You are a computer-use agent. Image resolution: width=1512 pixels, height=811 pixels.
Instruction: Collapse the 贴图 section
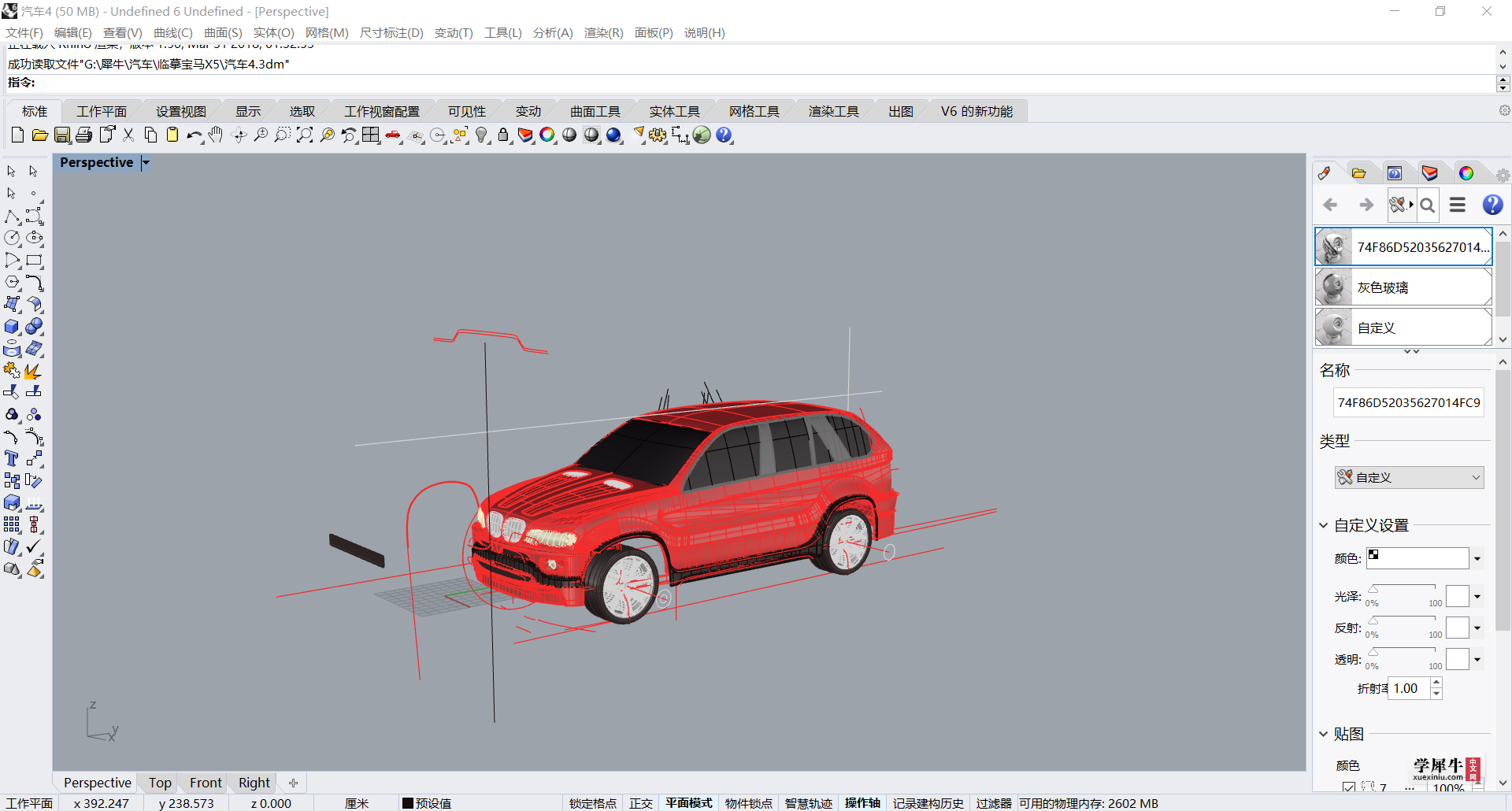pos(1324,734)
